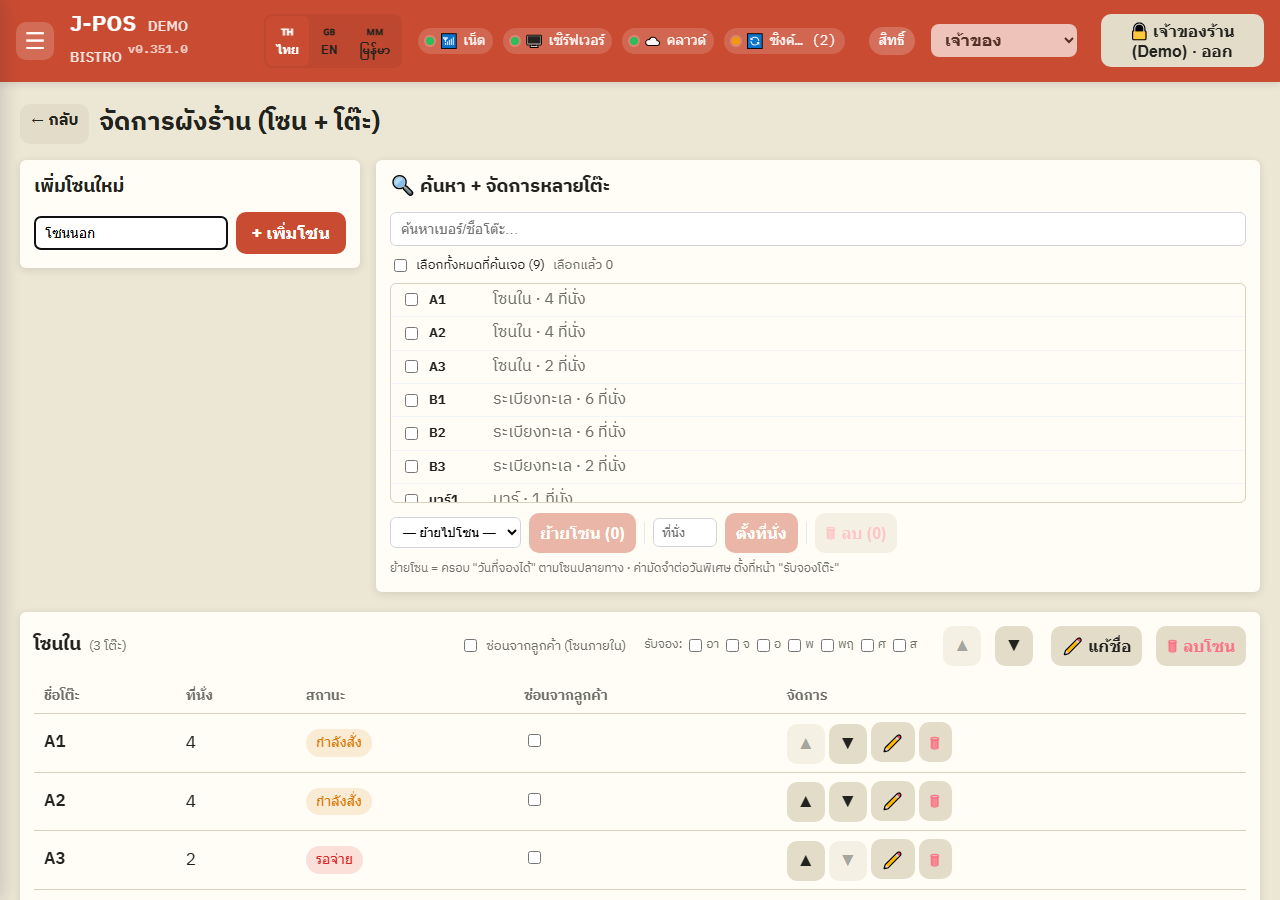Move table A3 up
This screenshot has width=1280, height=900.
tap(806, 860)
